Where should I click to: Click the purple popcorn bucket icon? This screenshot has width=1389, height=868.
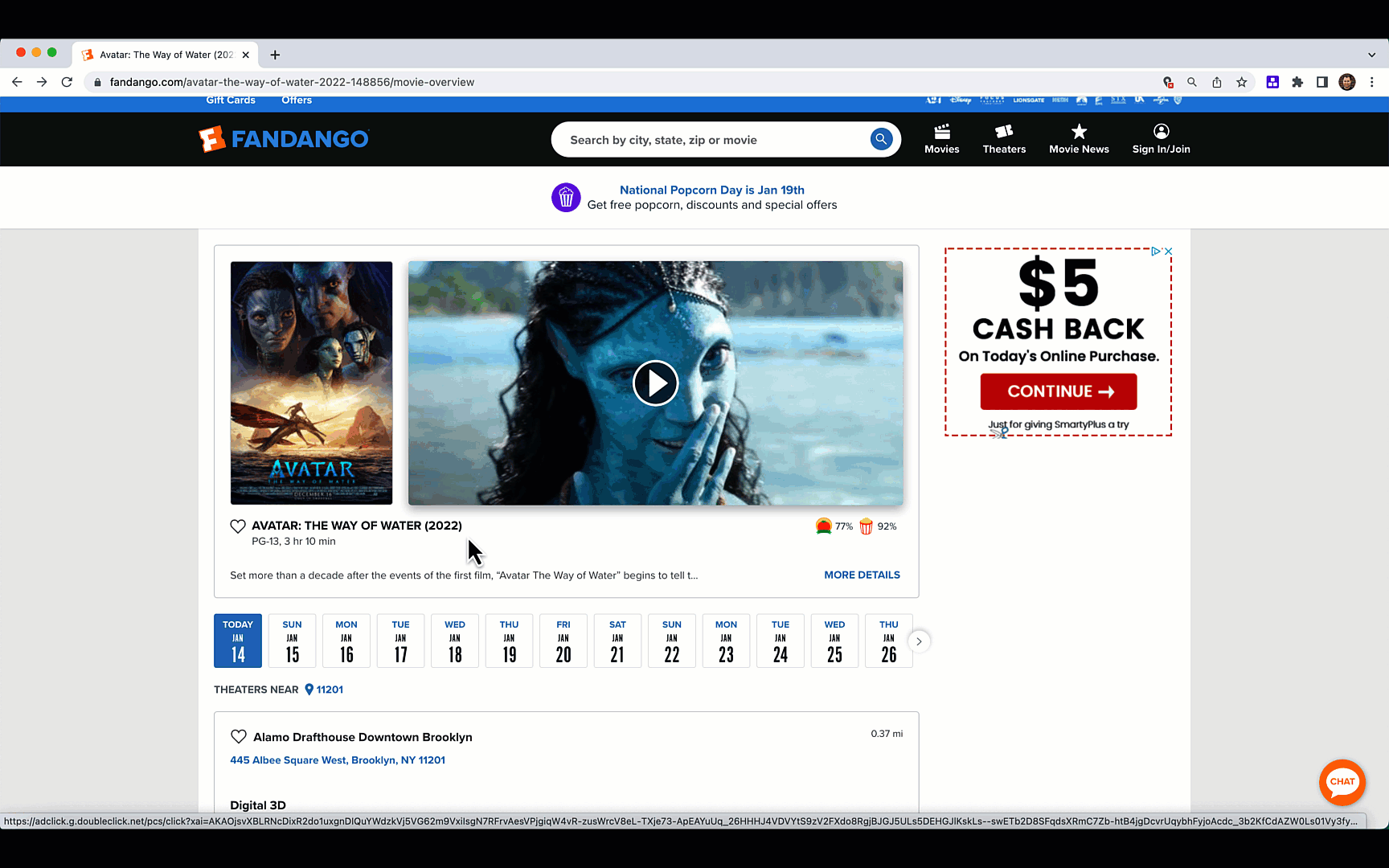click(566, 197)
